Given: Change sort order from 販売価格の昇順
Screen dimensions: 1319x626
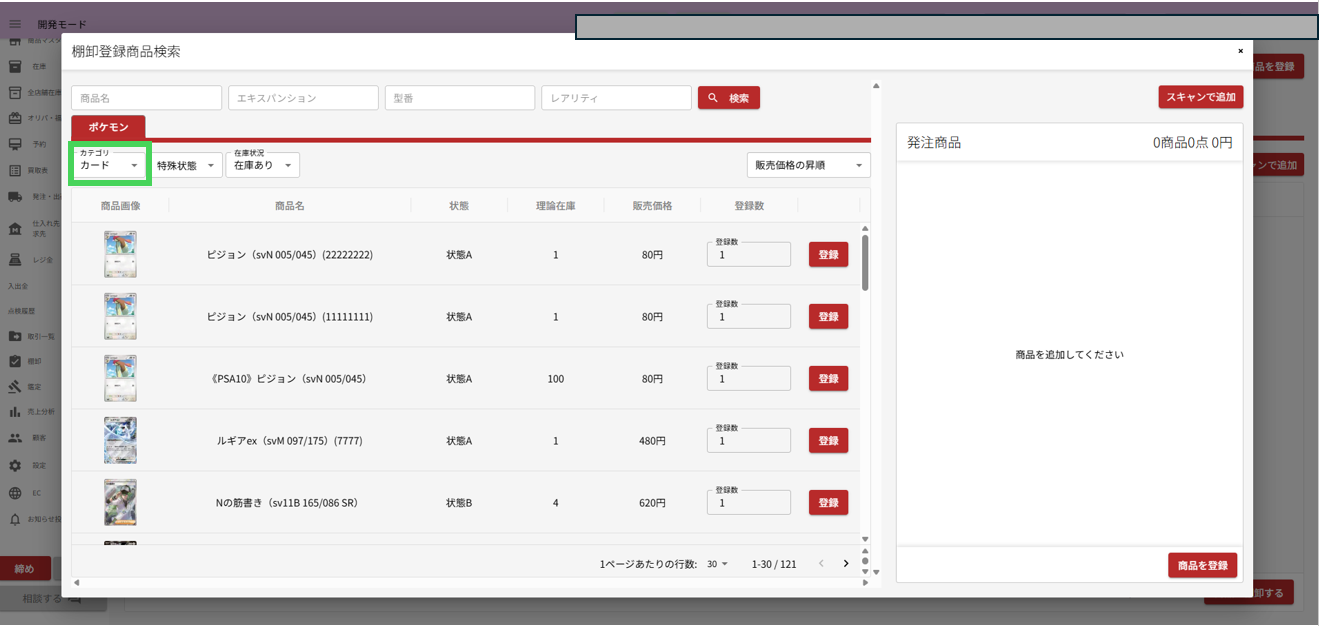Looking at the screenshot, I should (808, 166).
